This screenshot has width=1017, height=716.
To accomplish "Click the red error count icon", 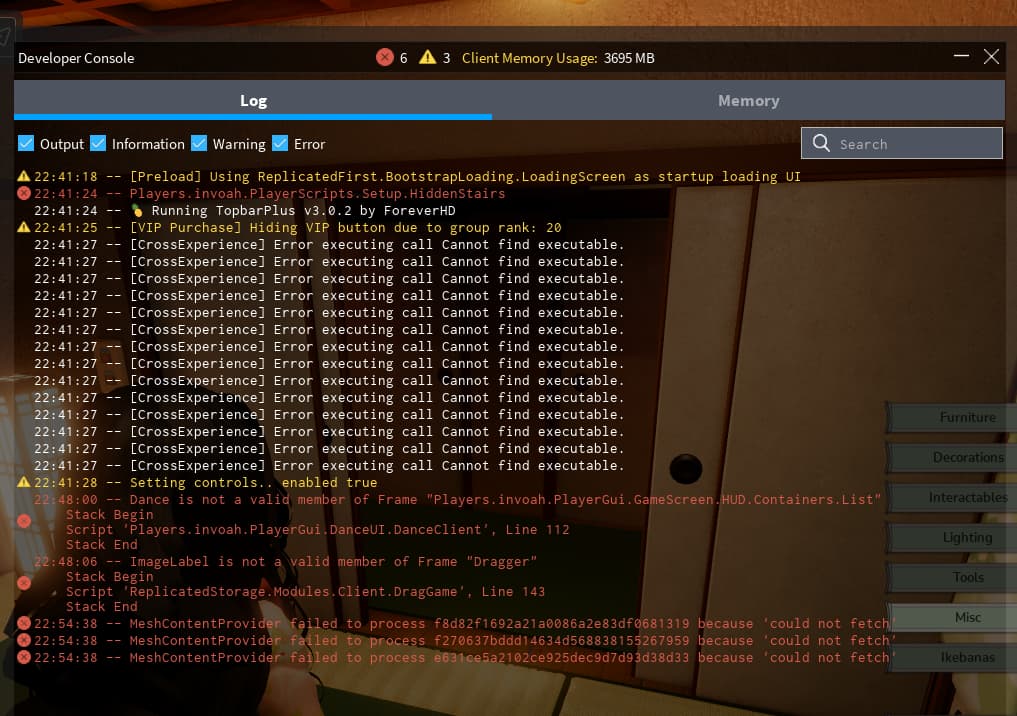I will (x=385, y=57).
